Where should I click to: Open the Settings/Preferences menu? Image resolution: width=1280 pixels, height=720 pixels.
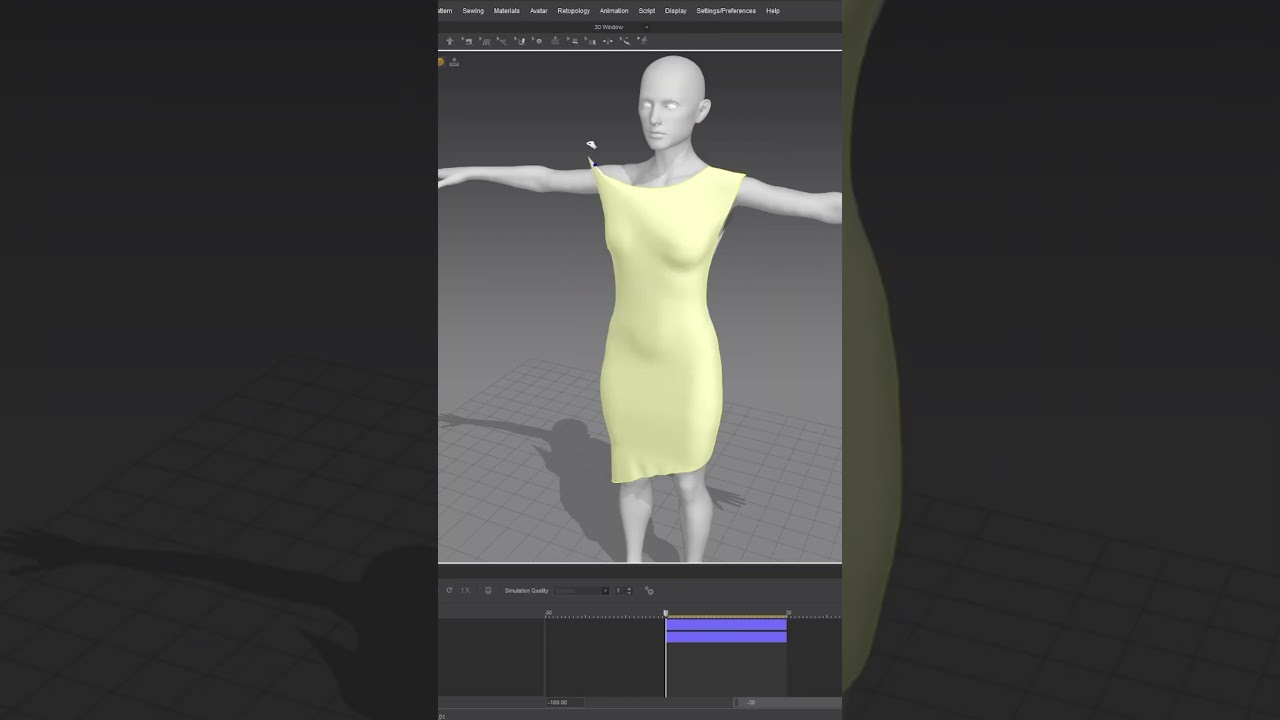coord(726,11)
